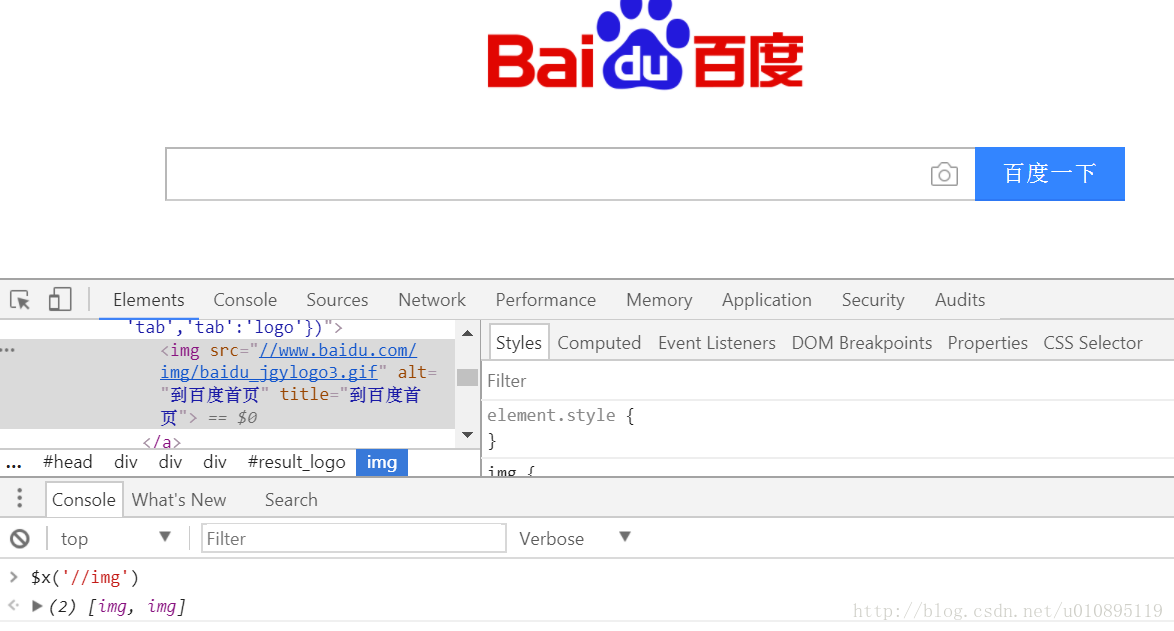
Task: Select the img breadcrumb item
Action: tap(382, 463)
